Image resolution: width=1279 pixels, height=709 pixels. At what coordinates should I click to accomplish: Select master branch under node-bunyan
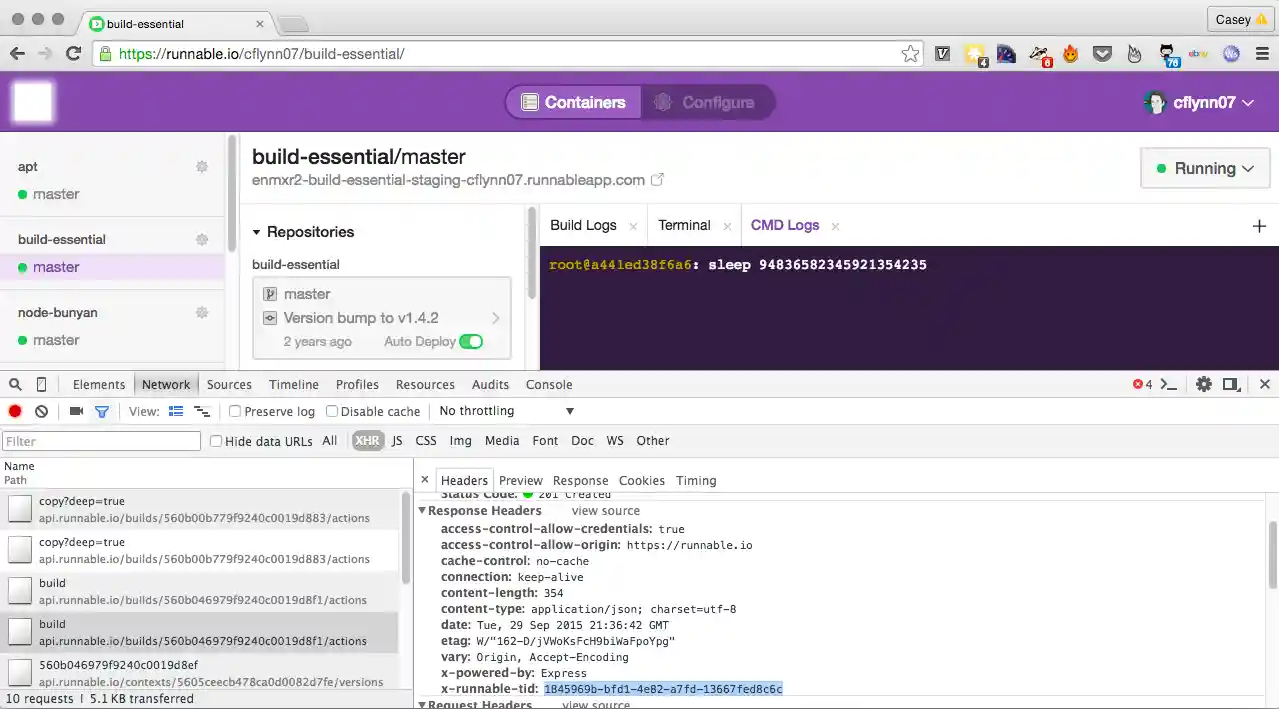click(x=56, y=340)
